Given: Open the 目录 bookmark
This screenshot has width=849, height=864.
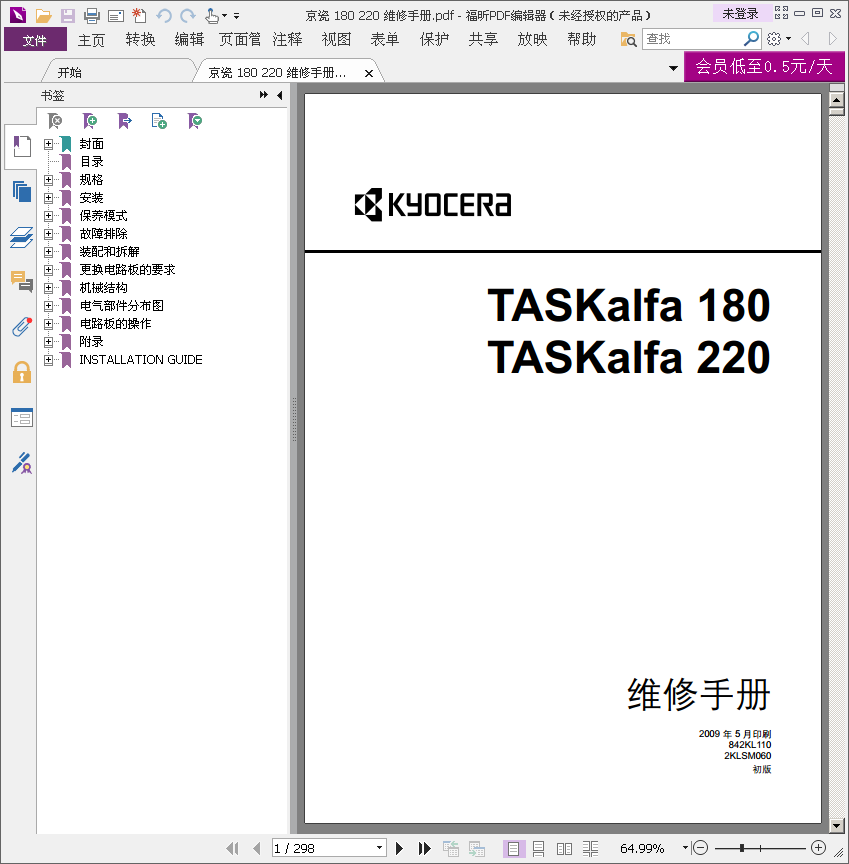Looking at the screenshot, I should click(x=91, y=162).
